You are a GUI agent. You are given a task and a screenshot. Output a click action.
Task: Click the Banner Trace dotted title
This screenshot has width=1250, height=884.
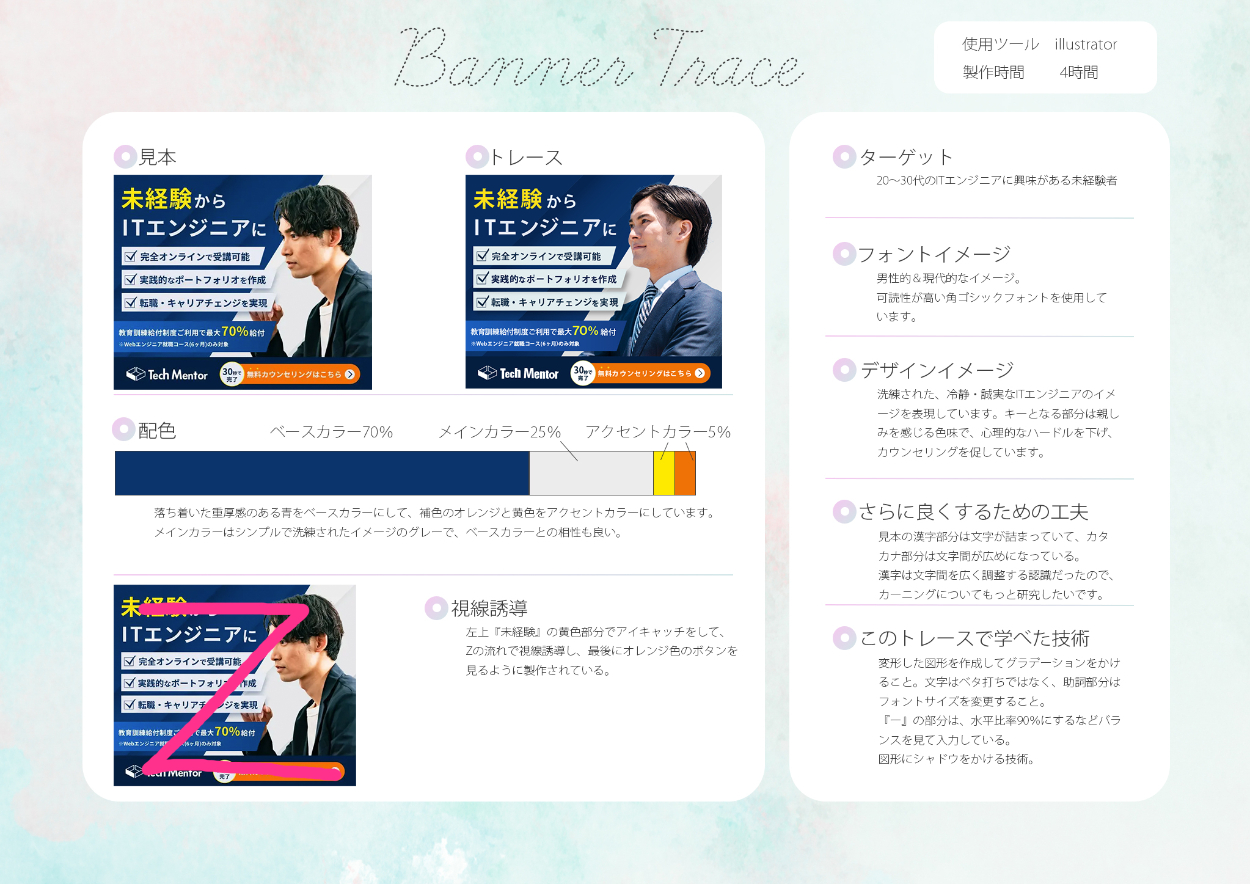(x=600, y=60)
